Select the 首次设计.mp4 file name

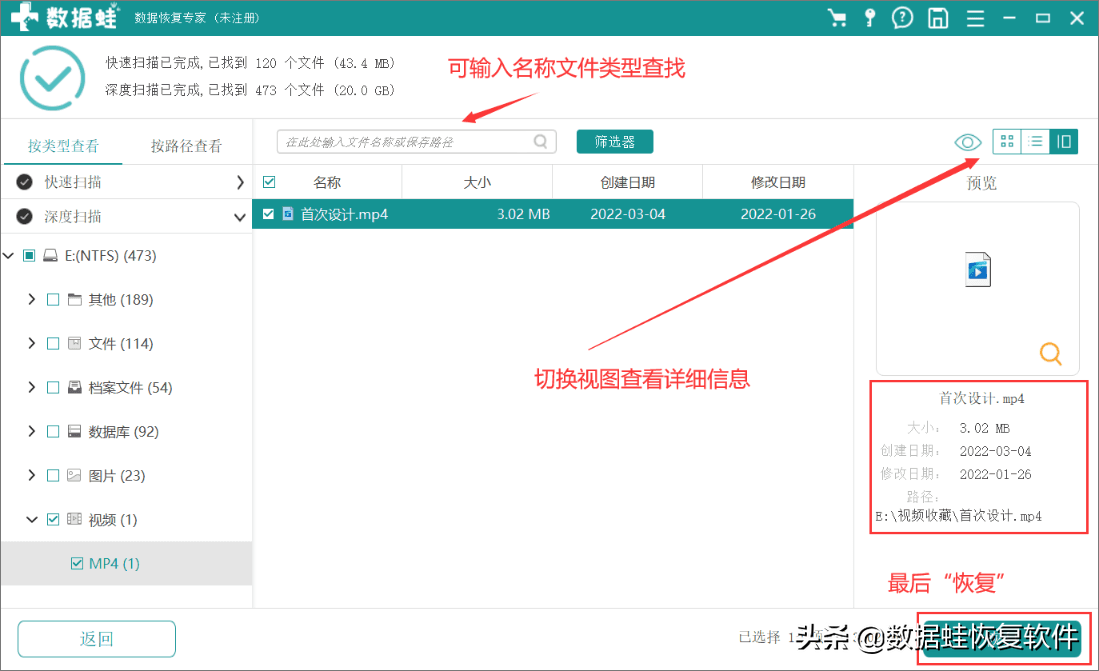344,214
